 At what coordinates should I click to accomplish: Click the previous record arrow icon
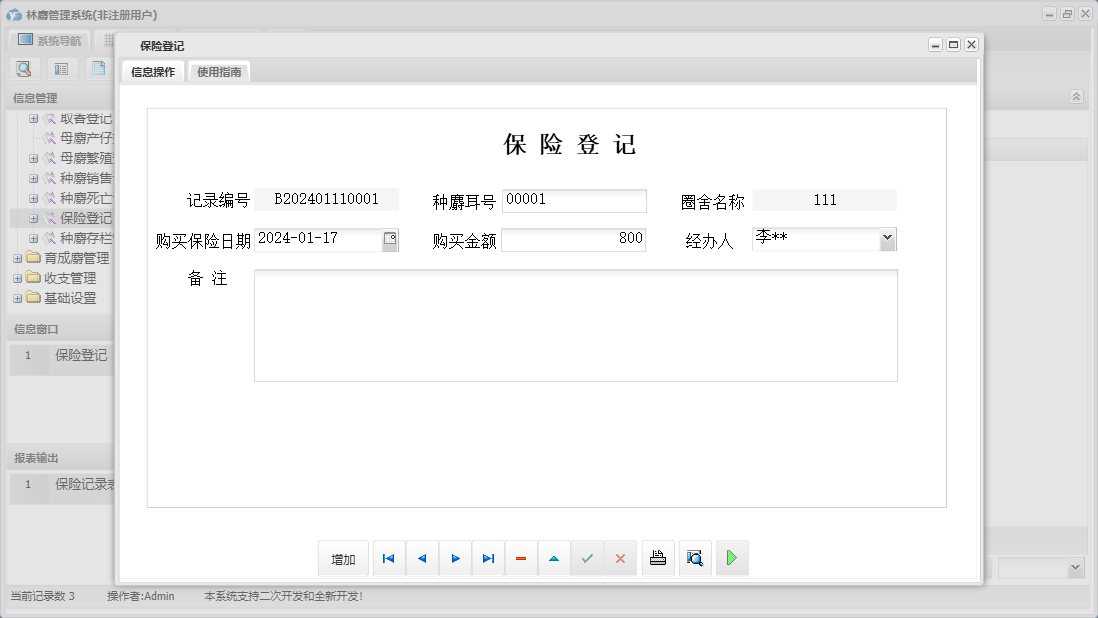click(x=421, y=558)
